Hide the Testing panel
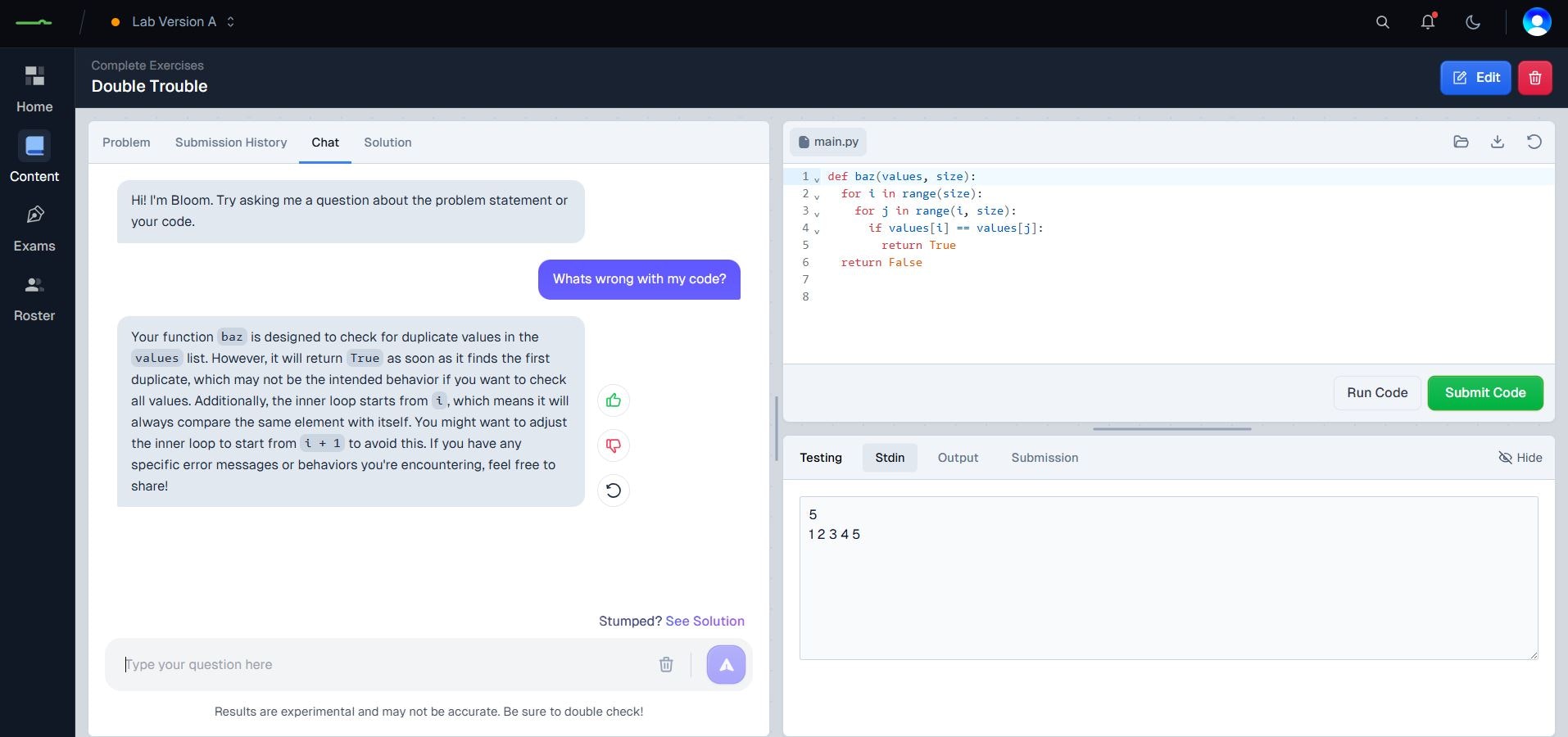Image resolution: width=1568 pixels, height=737 pixels. 1520,458
